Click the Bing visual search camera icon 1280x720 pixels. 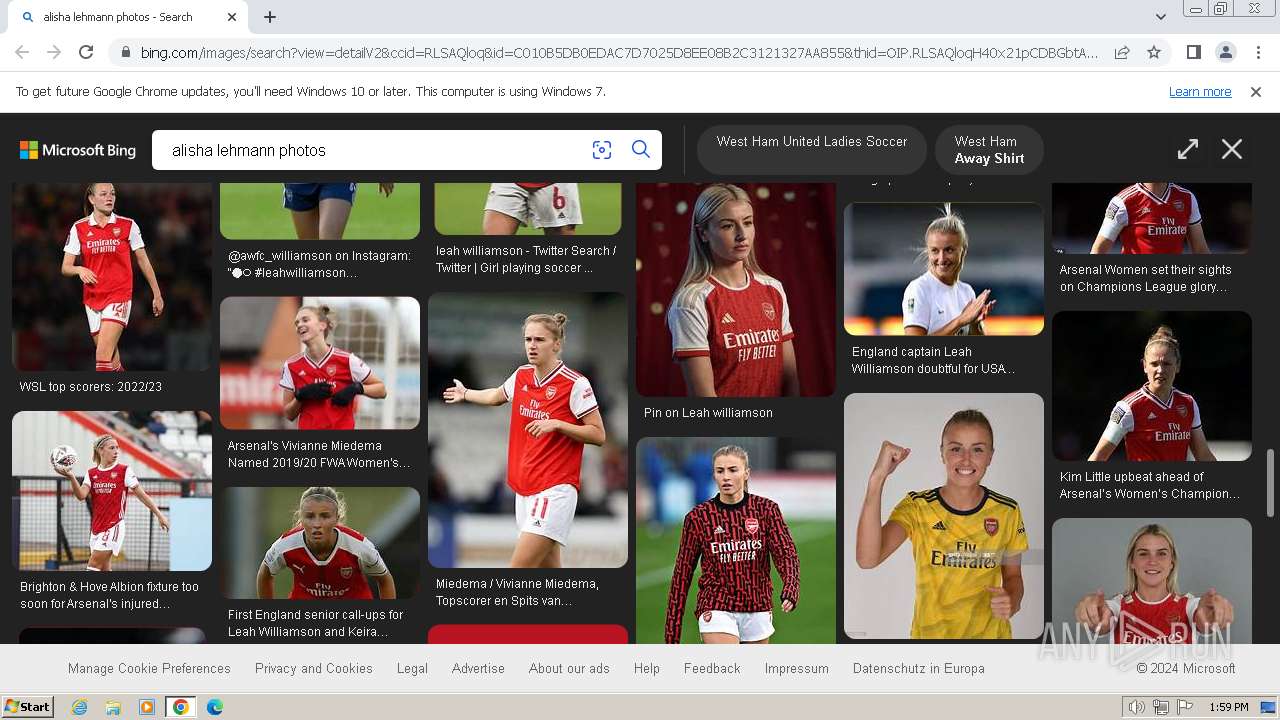point(601,150)
